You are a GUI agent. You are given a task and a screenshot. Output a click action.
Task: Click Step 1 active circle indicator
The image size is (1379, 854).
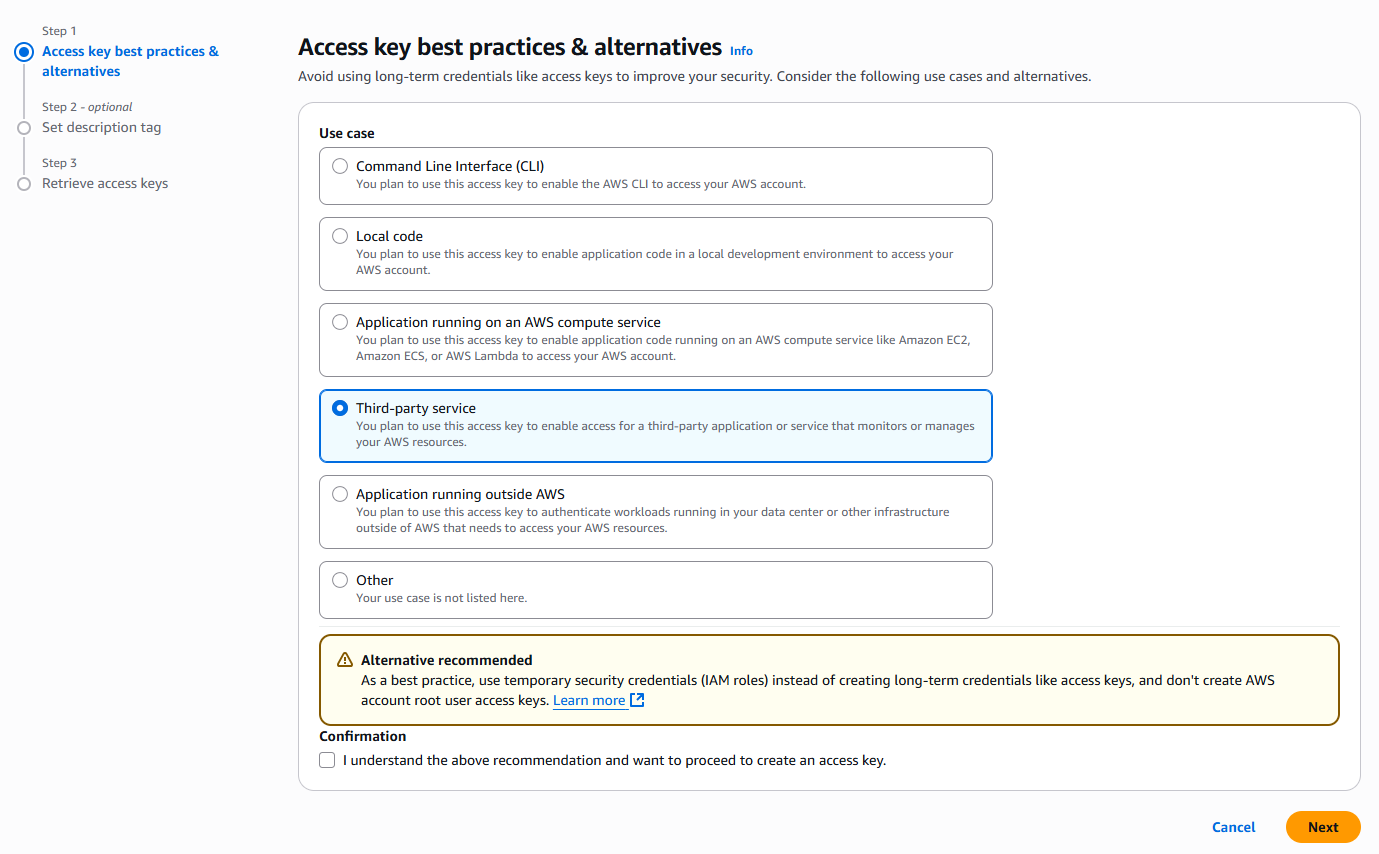click(x=24, y=52)
